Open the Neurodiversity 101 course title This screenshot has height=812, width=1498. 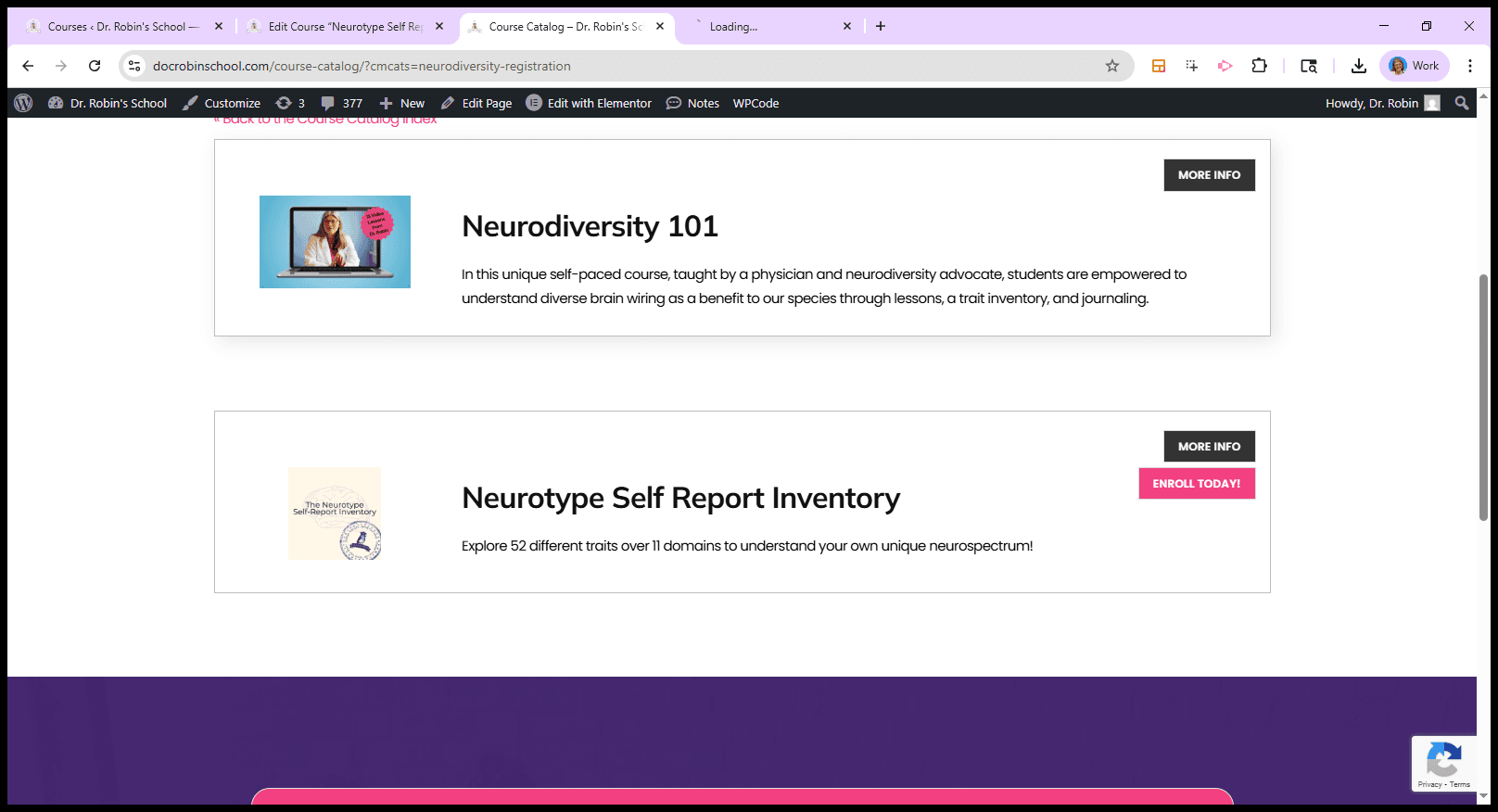[x=590, y=226]
